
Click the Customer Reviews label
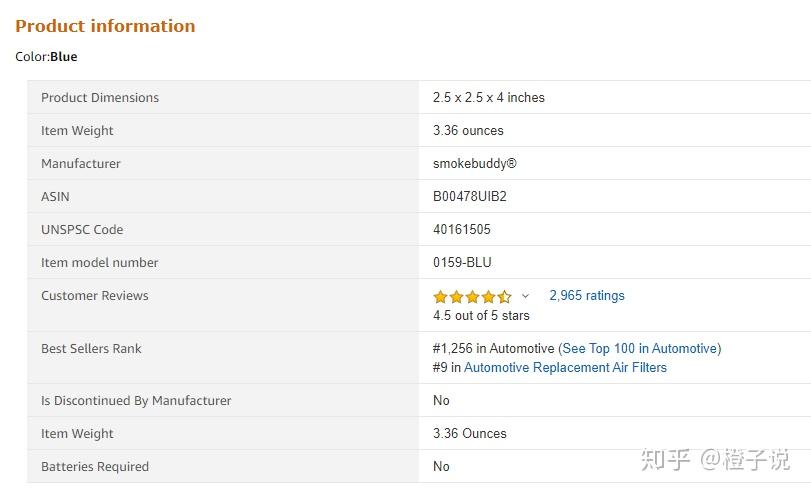point(94,295)
